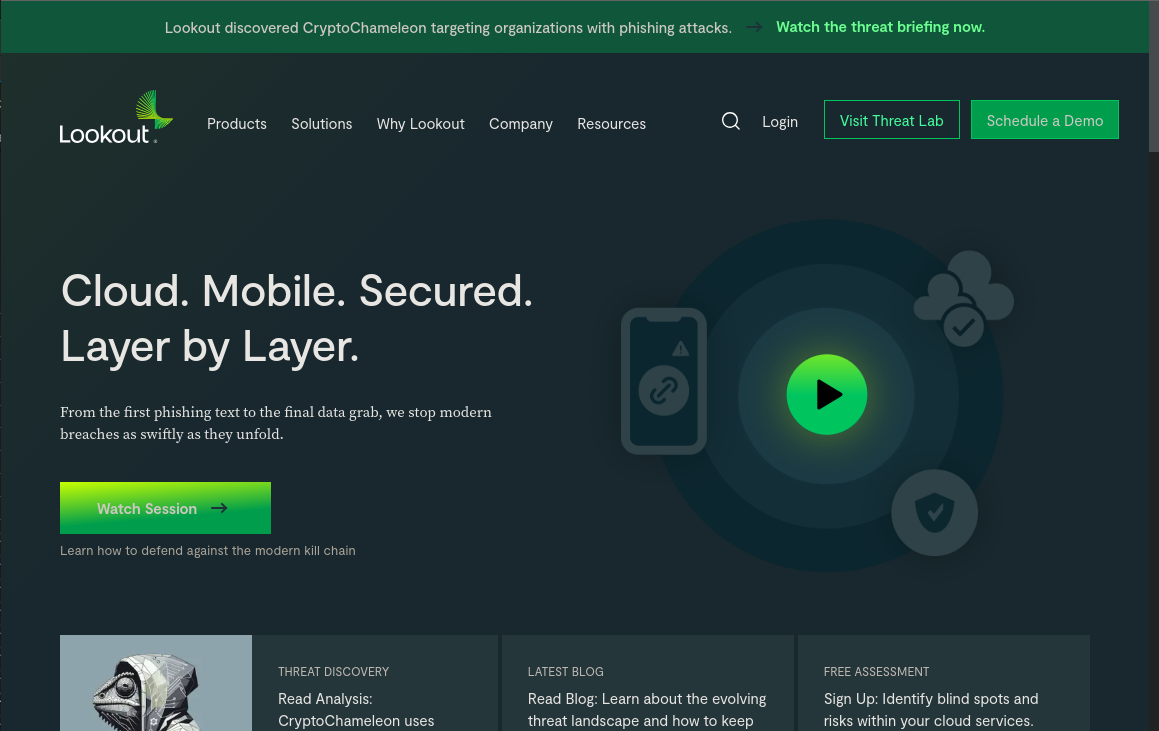1159x731 pixels.
Task: Play the hero video
Action: [x=826, y=395]
